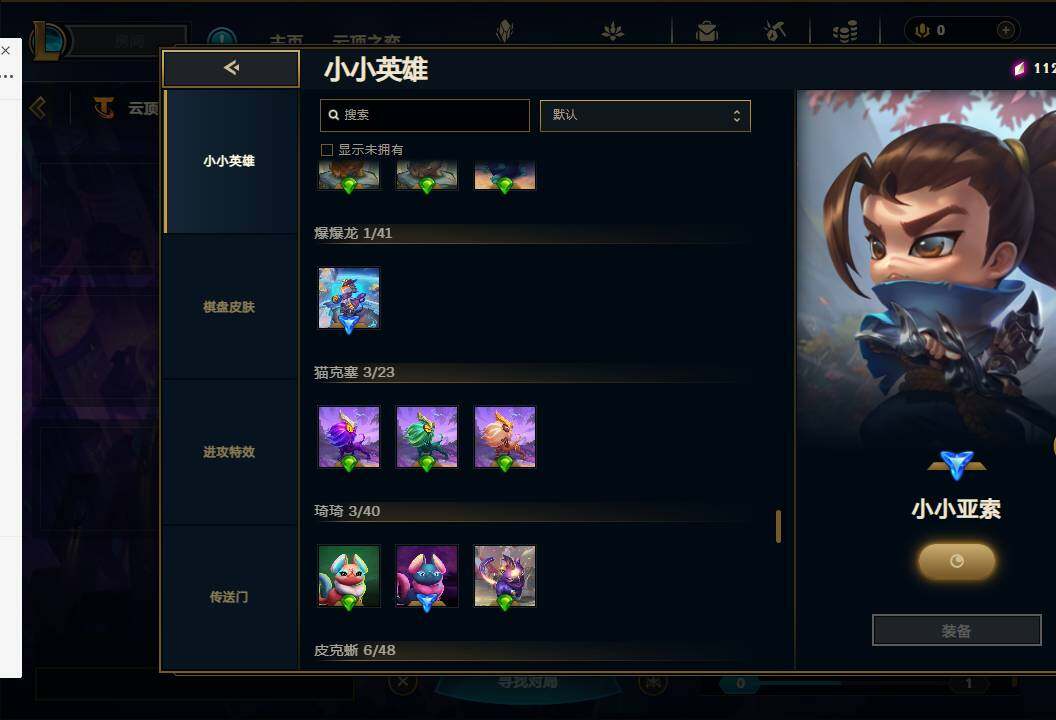Select the 爆爆龙 little legend thumbnail

349,298
